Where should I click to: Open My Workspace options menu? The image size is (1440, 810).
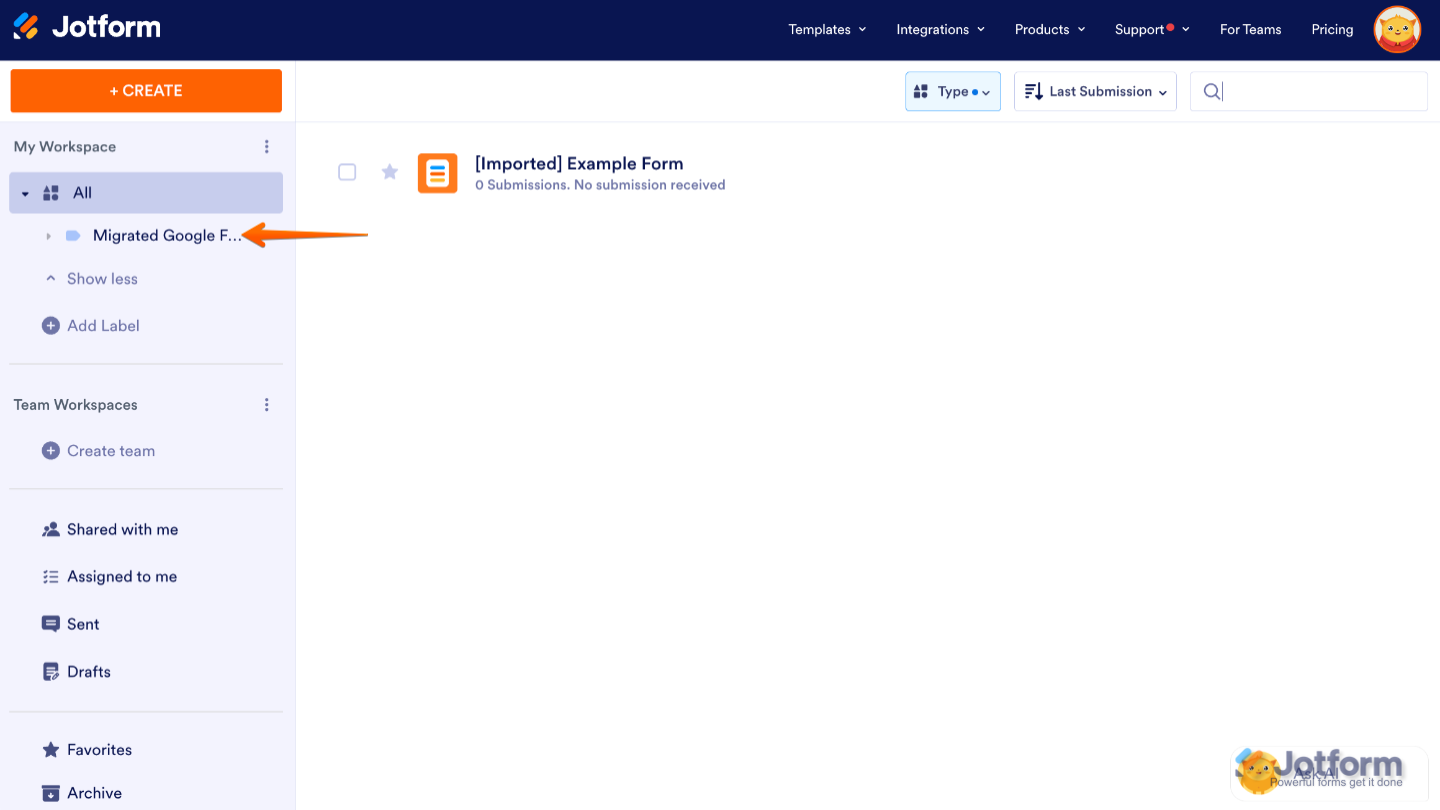267,147
